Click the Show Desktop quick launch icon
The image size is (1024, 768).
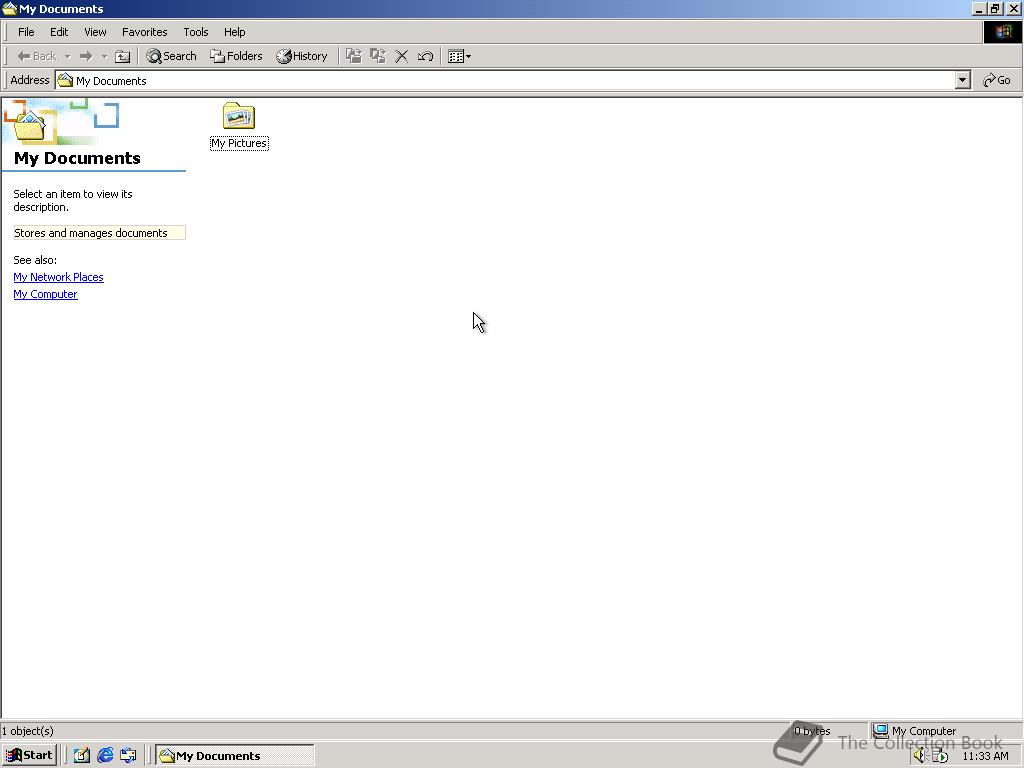pos(82,756)
